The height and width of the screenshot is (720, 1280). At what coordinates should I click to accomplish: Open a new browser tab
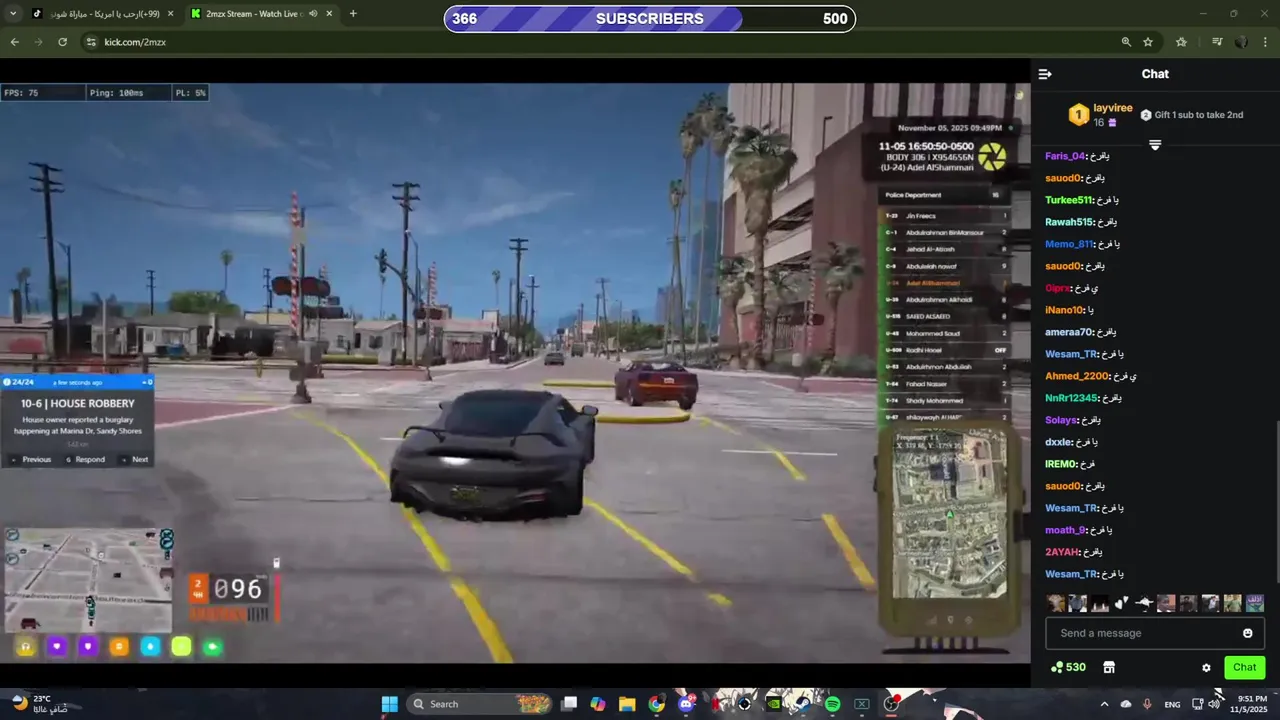[x=353, y=14]
